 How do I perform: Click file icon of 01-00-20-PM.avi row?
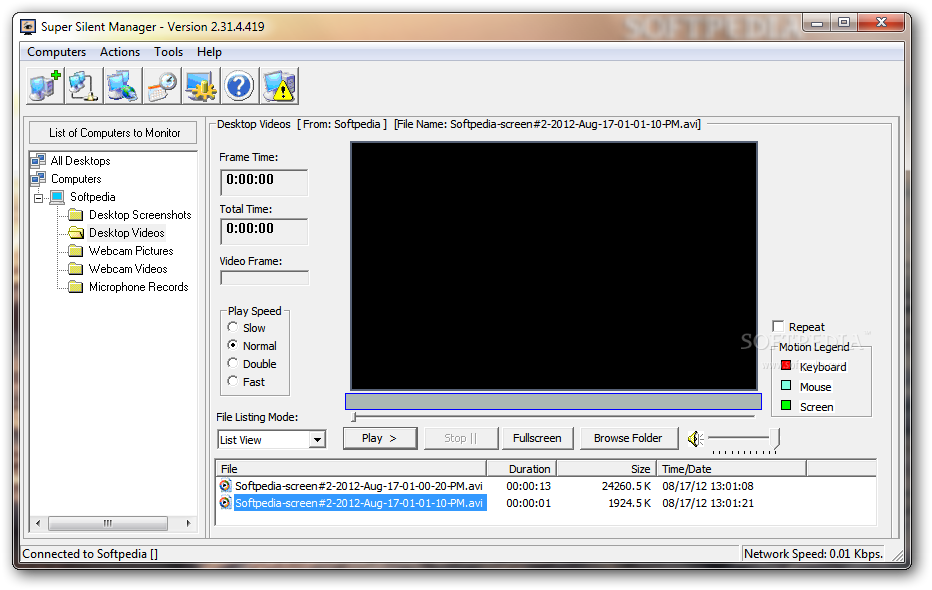[225, 485]
